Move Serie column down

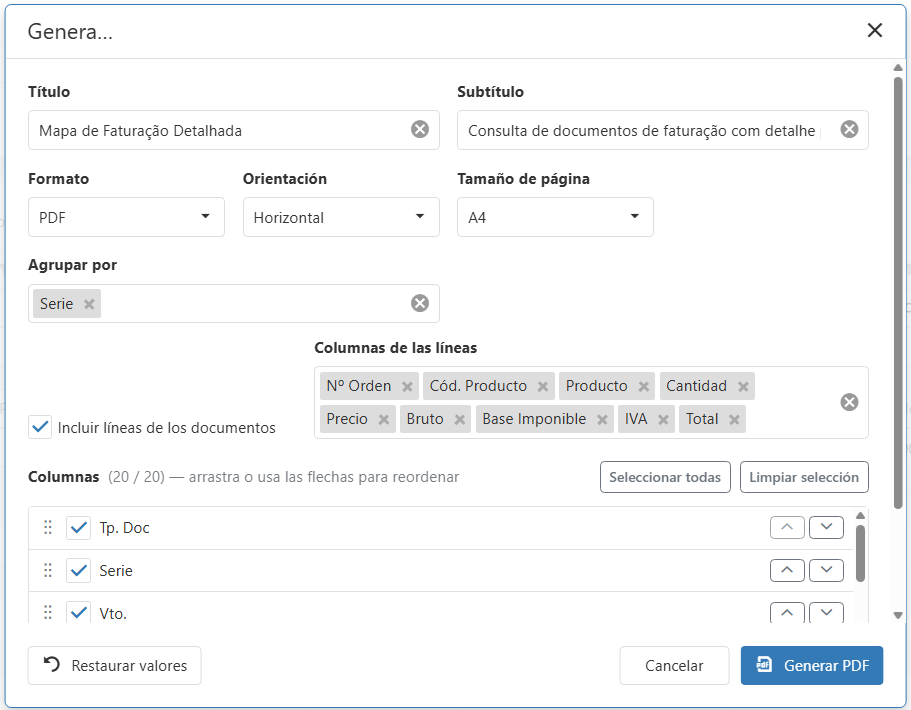pos(826,571)
